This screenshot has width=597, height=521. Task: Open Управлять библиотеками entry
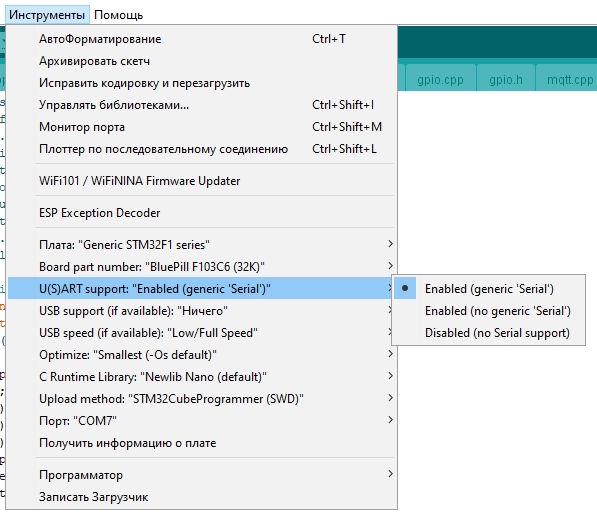click(201, 105)
